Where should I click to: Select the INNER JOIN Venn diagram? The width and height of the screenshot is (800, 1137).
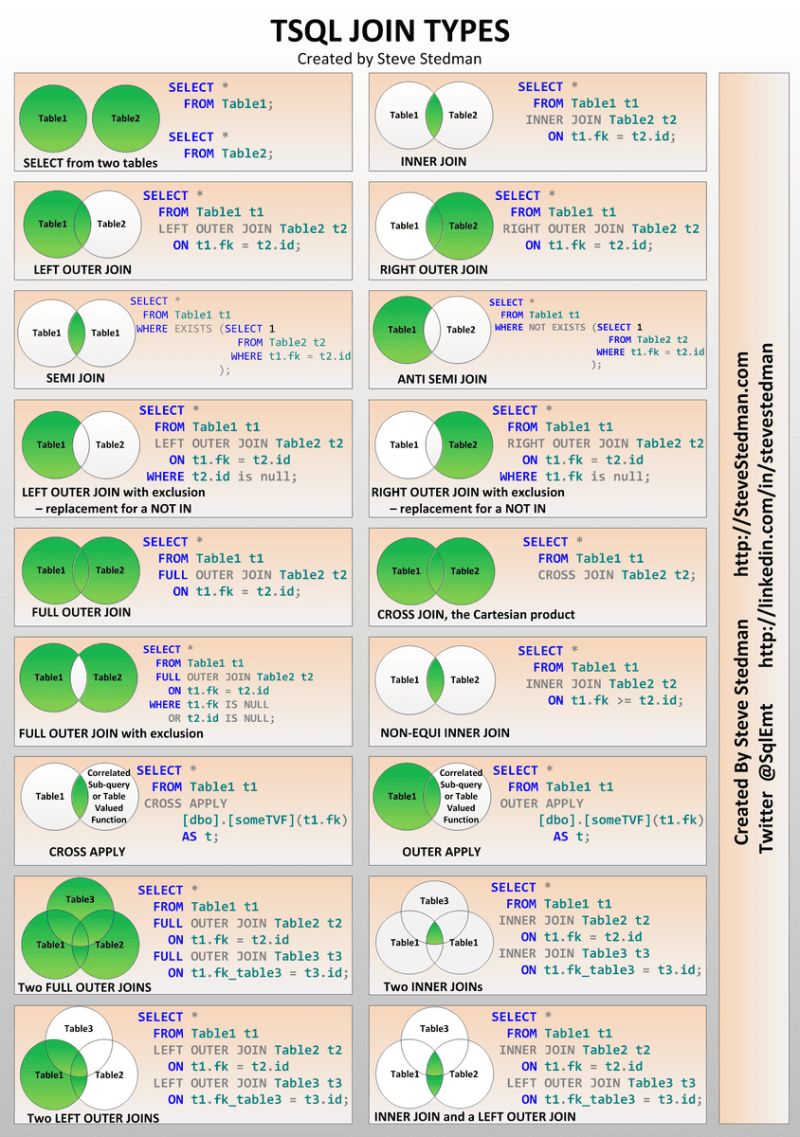(433, 115)
